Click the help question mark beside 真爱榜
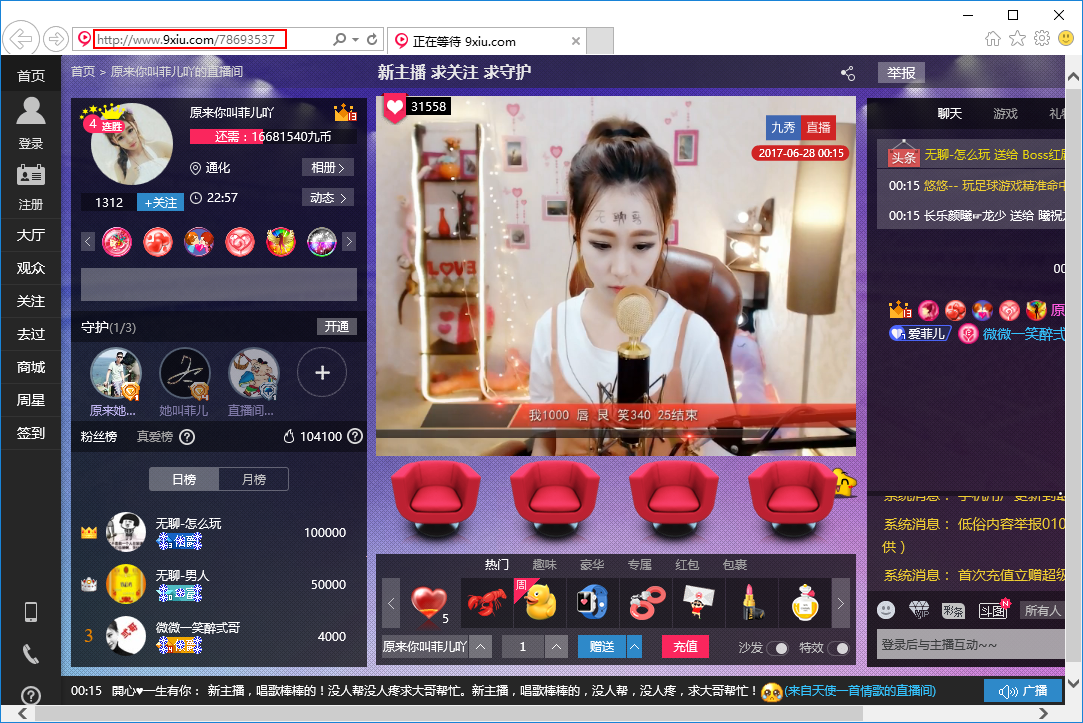Viewport: 1083px width, 723px height. (187, 437)
